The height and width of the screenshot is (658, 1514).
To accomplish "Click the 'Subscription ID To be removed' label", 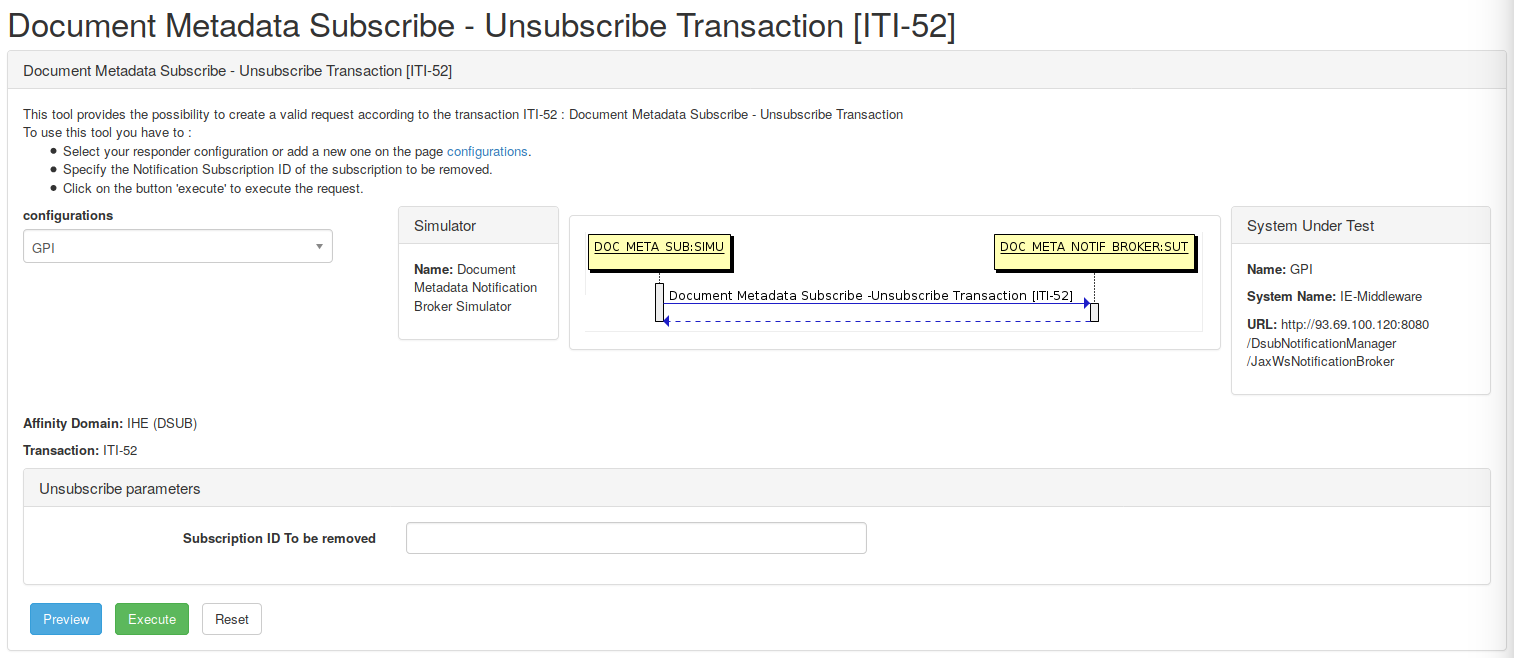I will (x=279, y=538).
